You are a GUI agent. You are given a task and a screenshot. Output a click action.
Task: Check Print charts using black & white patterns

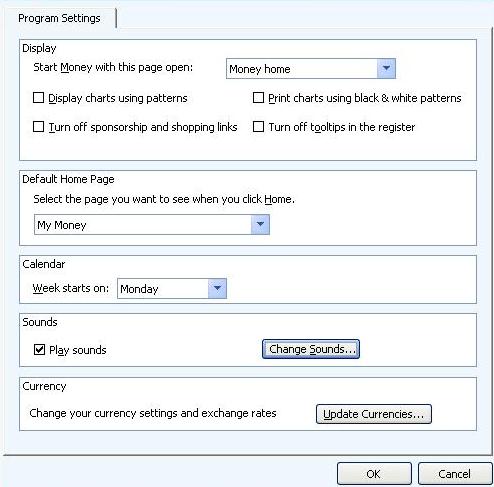(x=258, y=98)
